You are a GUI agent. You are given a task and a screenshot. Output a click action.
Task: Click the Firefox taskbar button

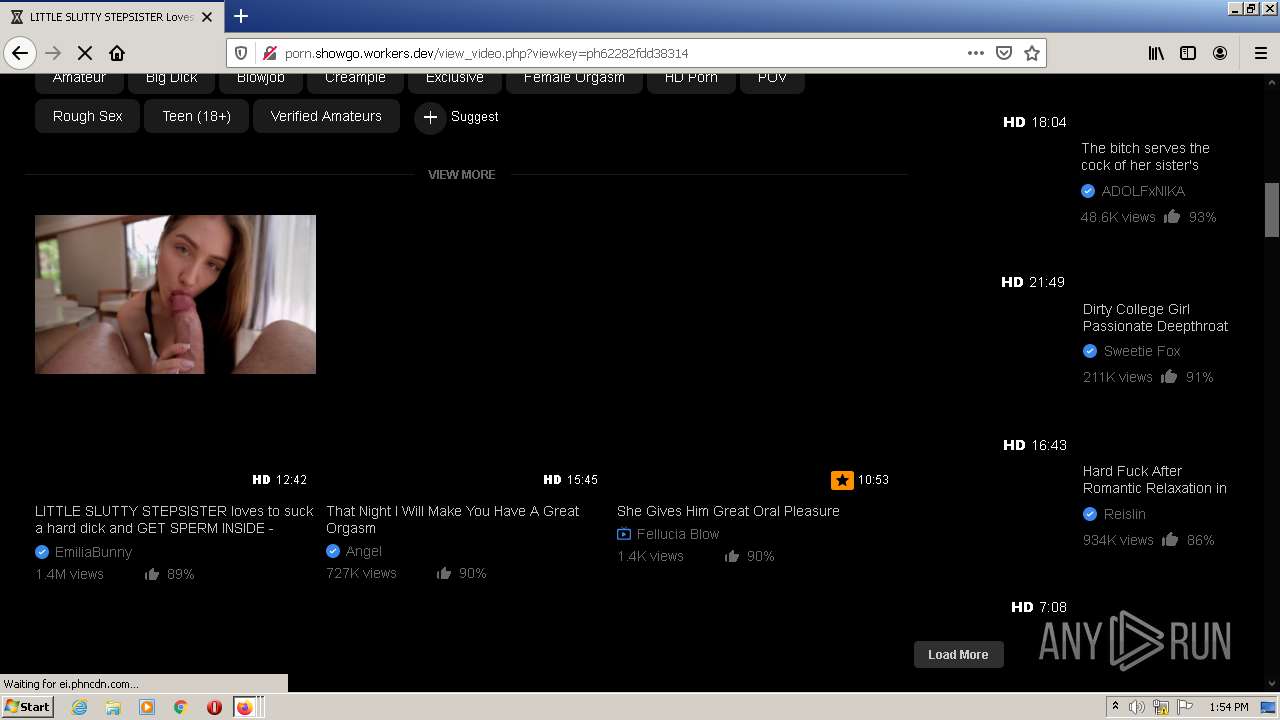coord(247,707)
